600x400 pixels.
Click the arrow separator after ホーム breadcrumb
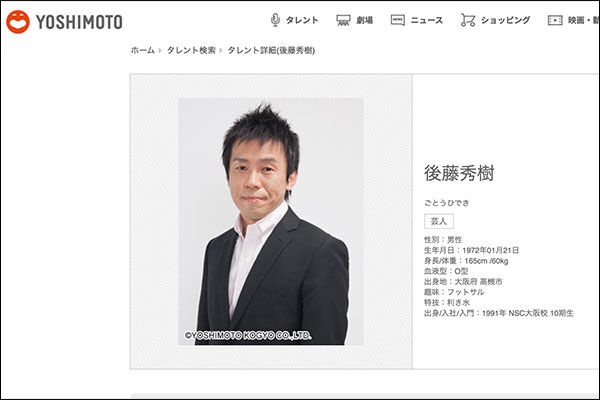click(x=161, y=50)
